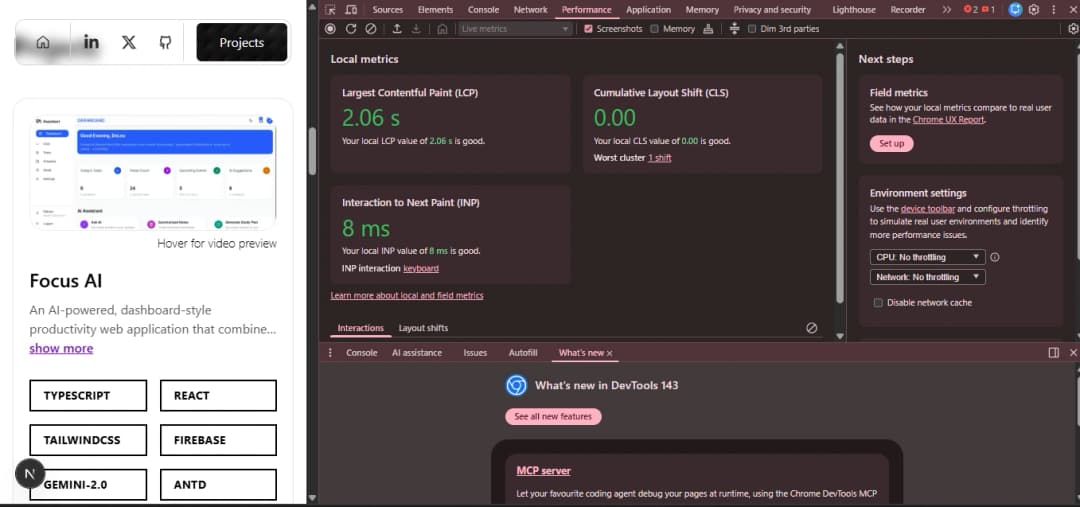Open DevTools settings gear icon
This screenshot has width=1080, height=507.
pyautogui.click(x=1034, y=9)
